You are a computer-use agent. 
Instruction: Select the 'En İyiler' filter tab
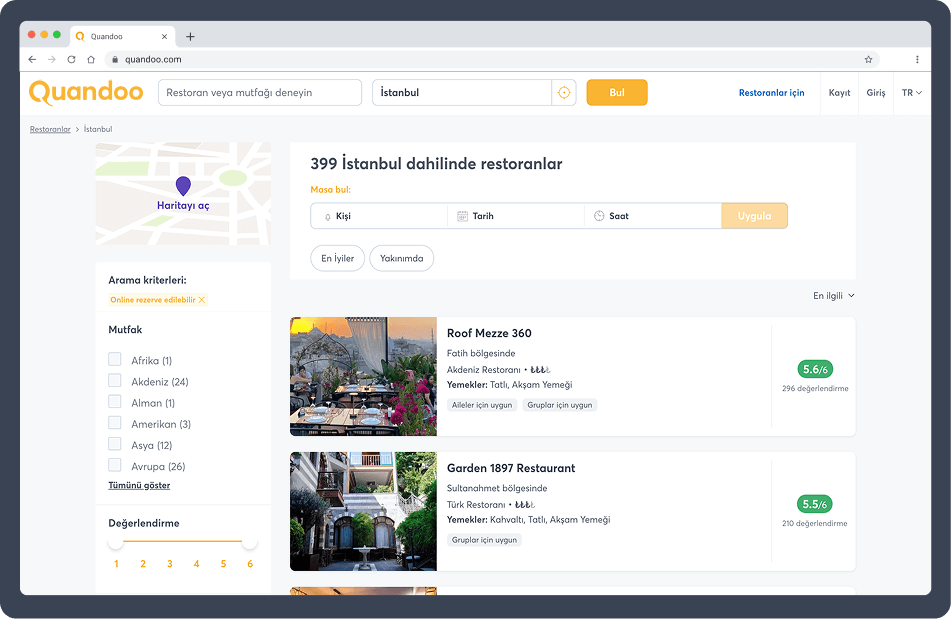pyautogui.click(x=337, y=258)
